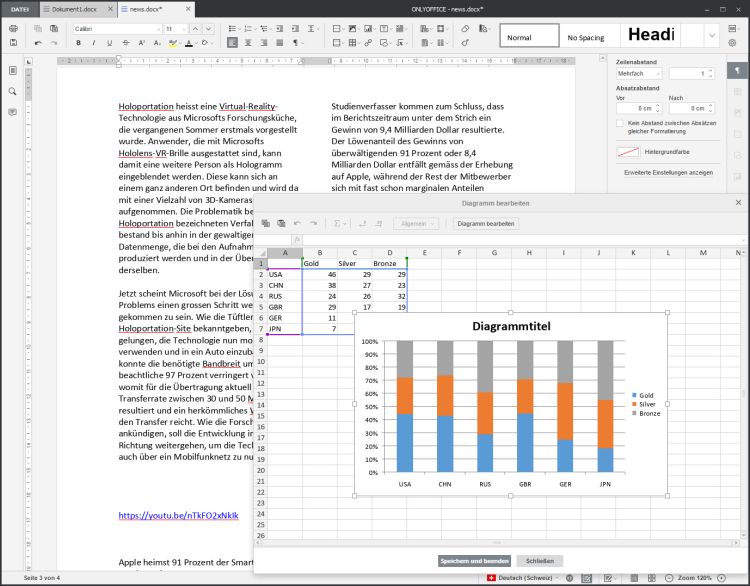Open the search panel in left sidebar
Viewport: 750px width, 586px height.
[x=13, y=91]
